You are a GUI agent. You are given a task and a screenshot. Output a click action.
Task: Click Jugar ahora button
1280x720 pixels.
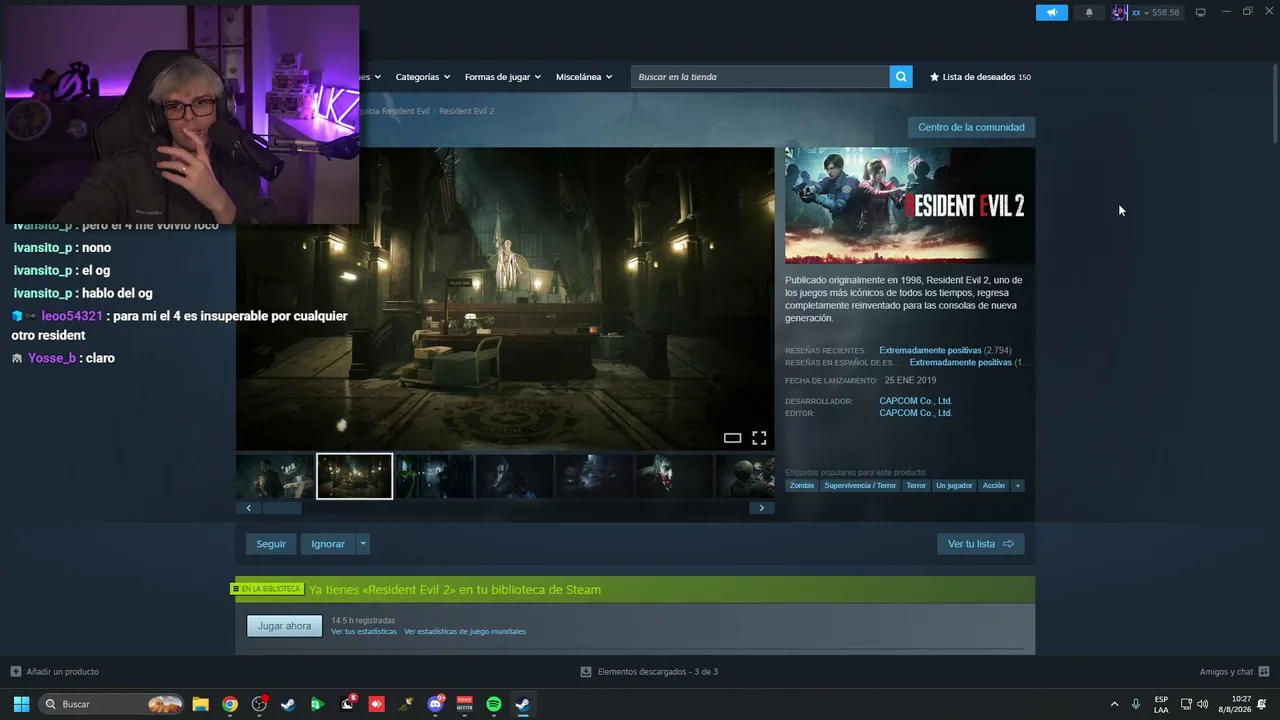point(284,626)
